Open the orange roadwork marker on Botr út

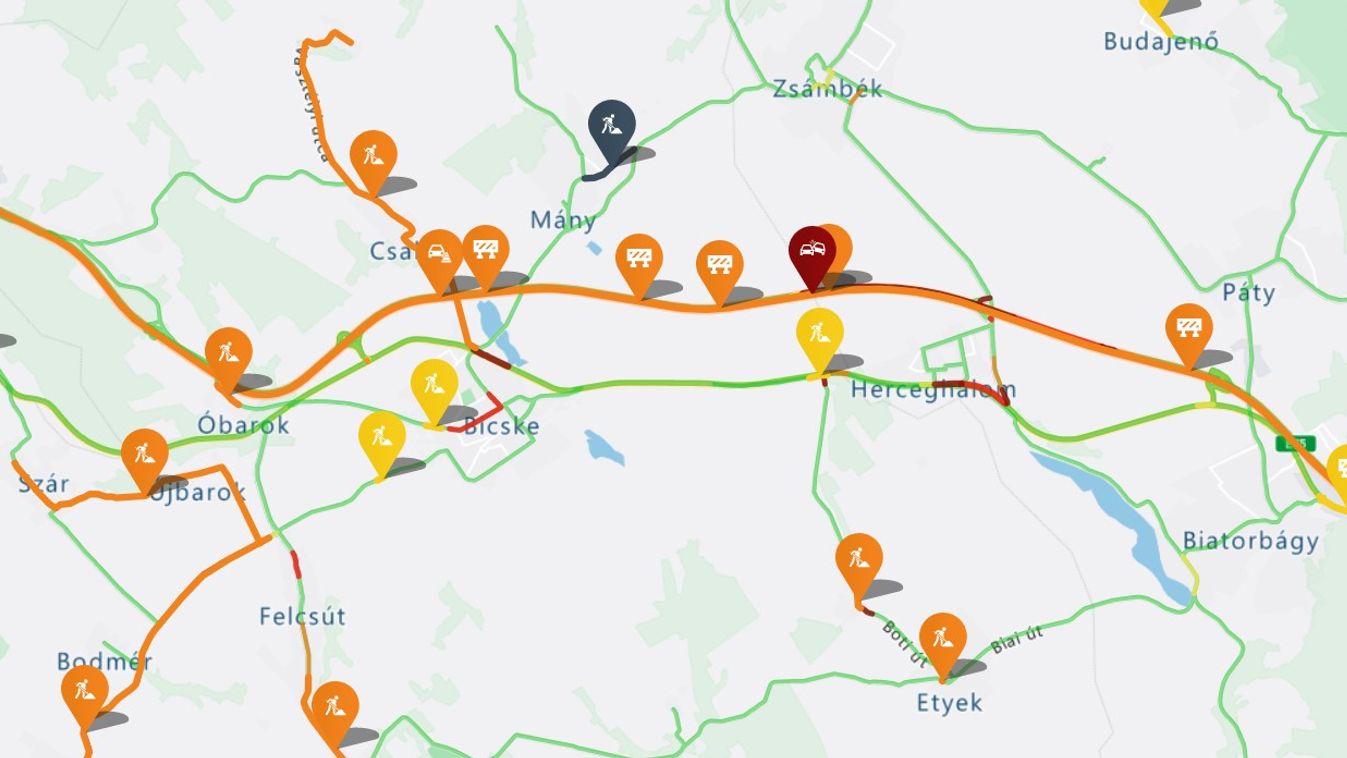[x=859, y=561]
